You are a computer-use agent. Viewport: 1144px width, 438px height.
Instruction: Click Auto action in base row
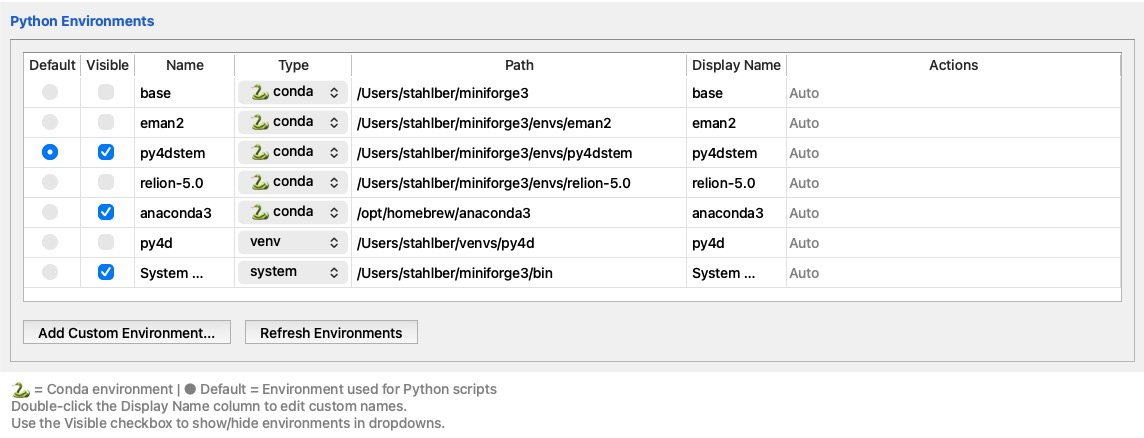click(x=804, y=93)
